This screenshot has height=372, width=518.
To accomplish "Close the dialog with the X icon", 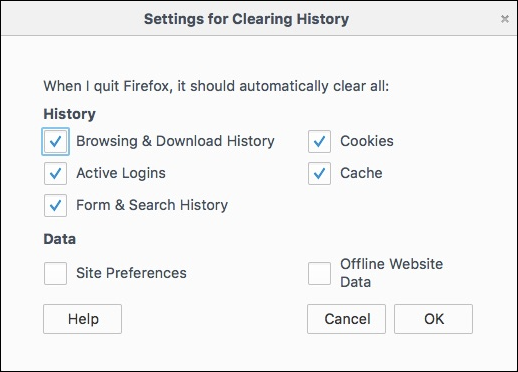I will point(505,19).
